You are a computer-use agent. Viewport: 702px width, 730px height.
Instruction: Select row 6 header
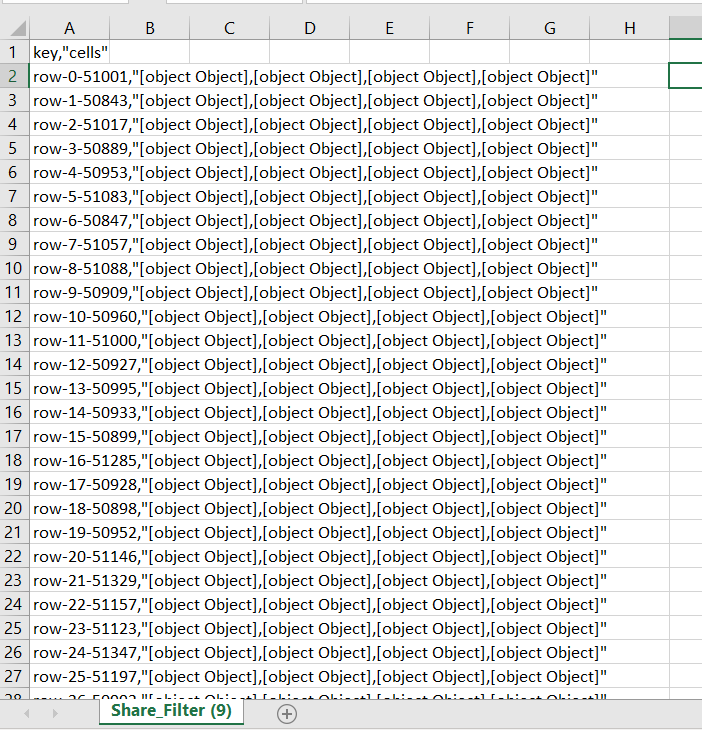(x=14, y=172)
